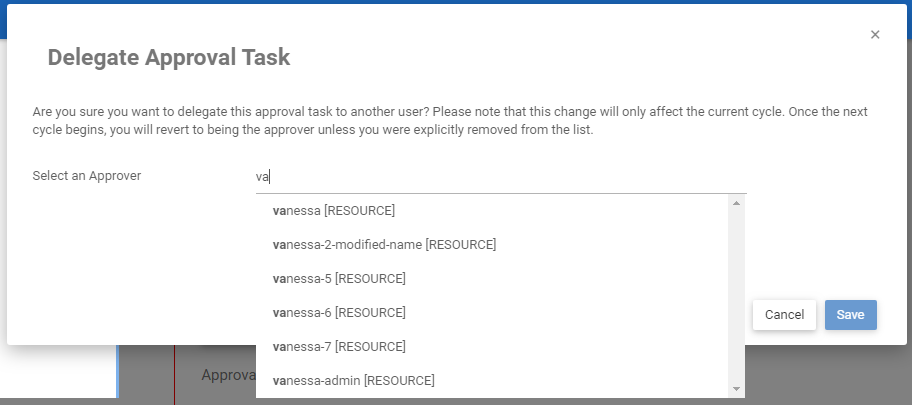The width and height of the screenshot is (912, 405).
Task: Pick 'vanessa-5 [RESOURCE]' from the list
Action: click(x=338, y=279)
